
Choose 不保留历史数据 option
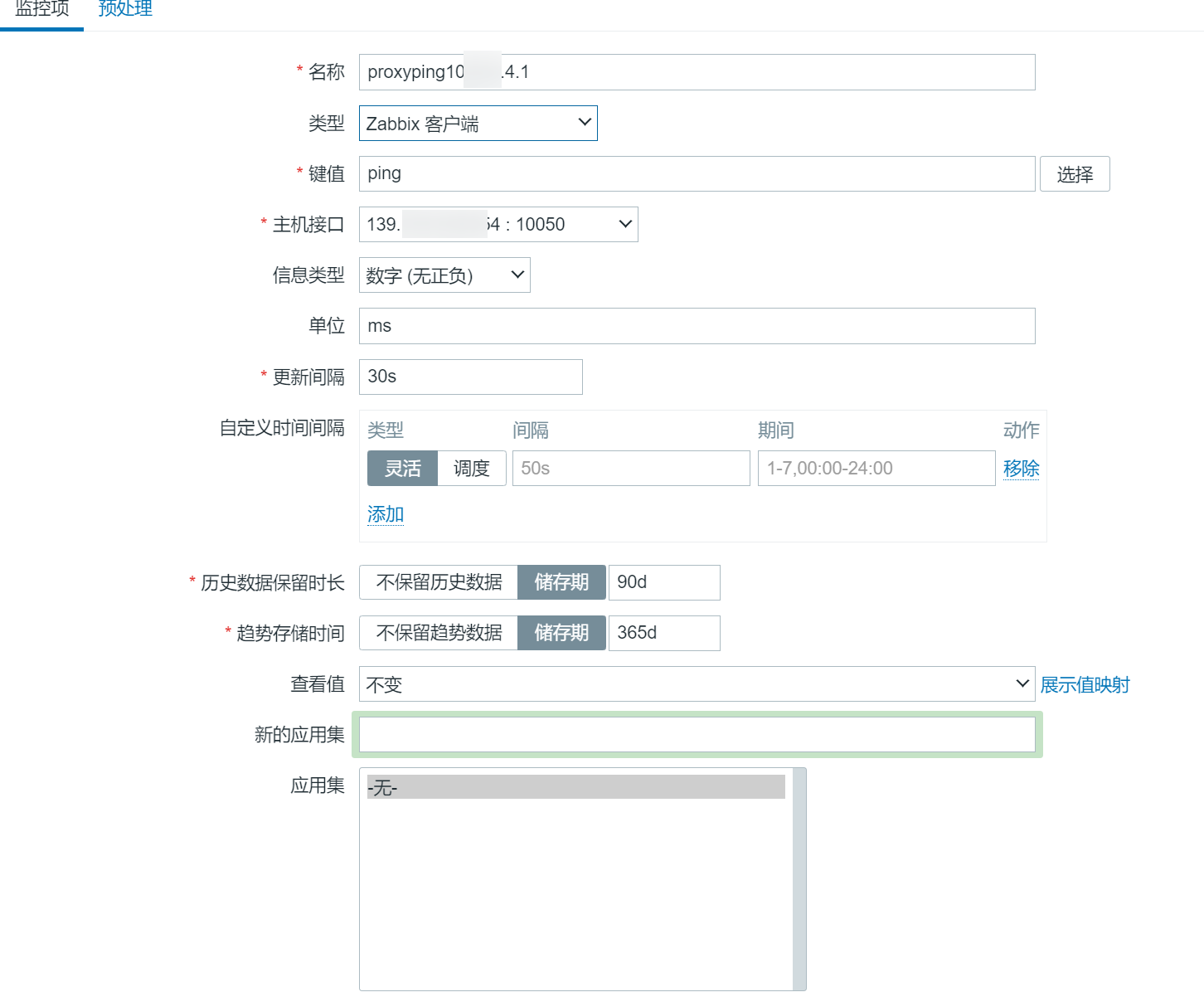[x=439, y=582]
